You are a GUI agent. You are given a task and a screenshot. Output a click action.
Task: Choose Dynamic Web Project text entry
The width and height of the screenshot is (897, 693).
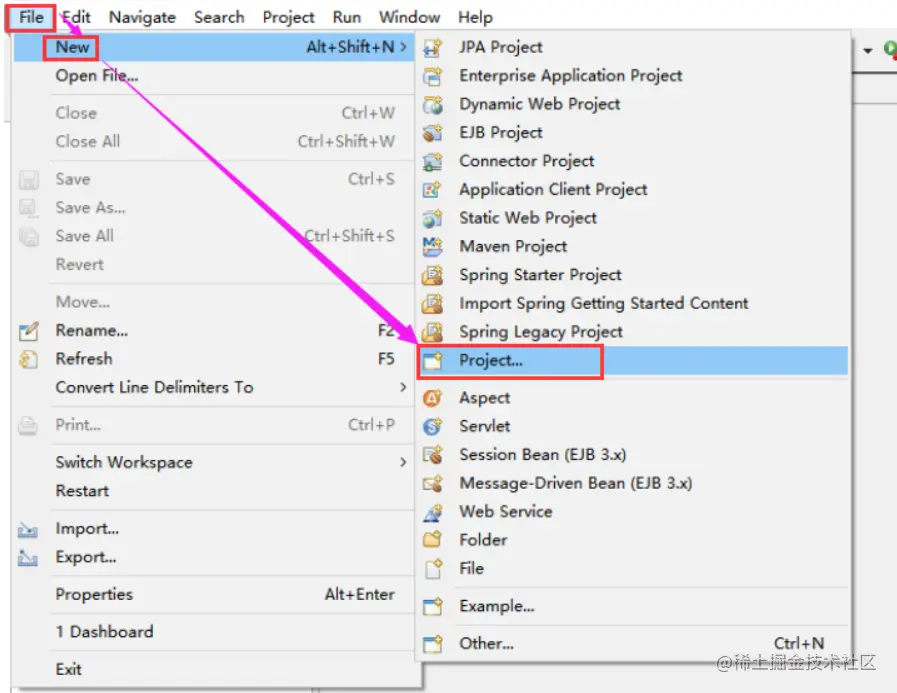coord(539,104)
